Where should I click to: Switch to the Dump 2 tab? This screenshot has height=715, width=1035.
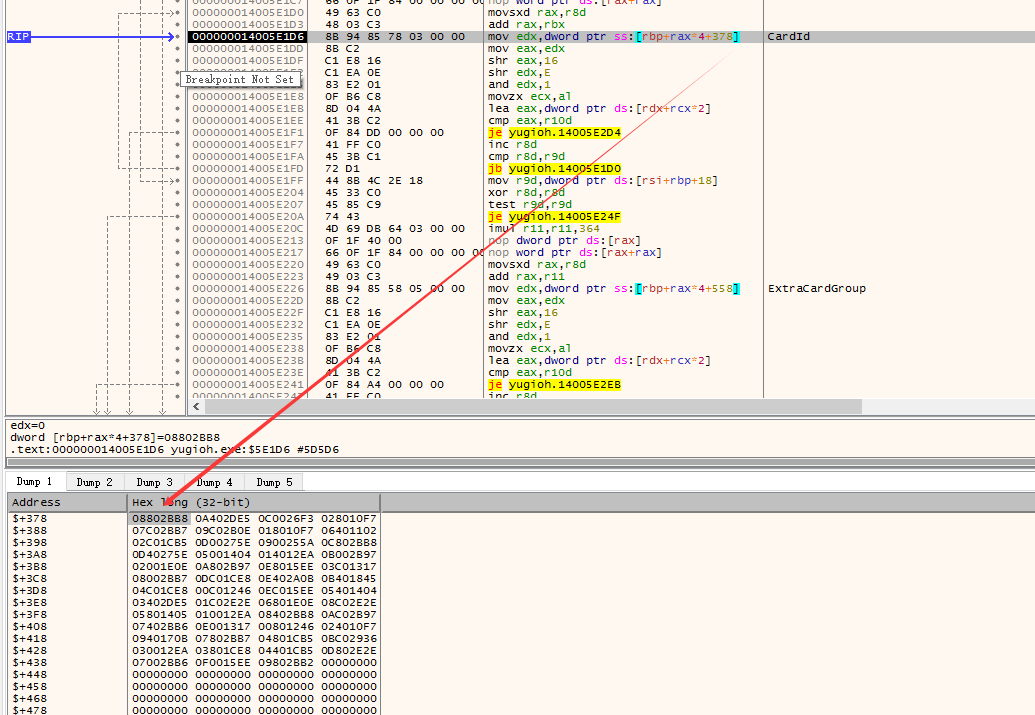(x=94, y=482)
